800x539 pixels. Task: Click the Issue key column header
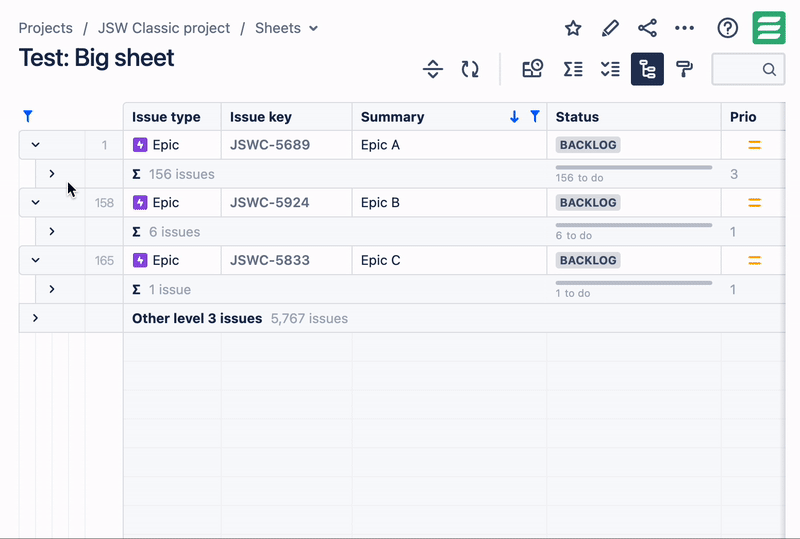pyautogui.click(x=287, y=117)
